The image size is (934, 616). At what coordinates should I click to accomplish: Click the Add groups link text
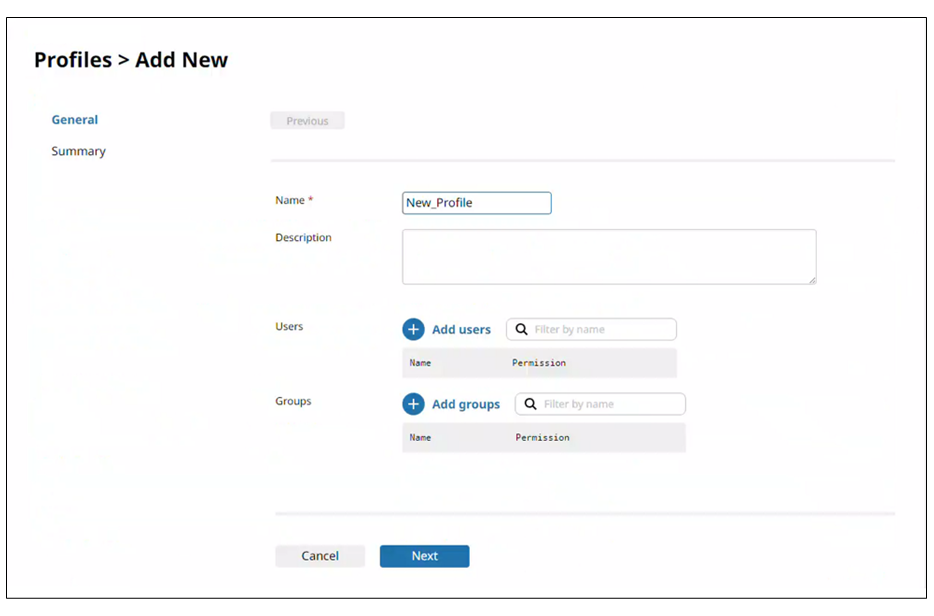coord(465,404)
